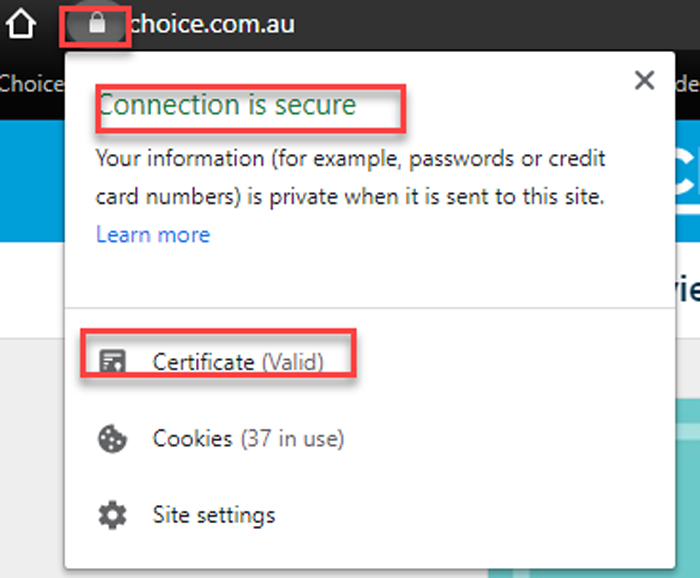The image size is (700, 578).
Task: Open Site settings from the popup
Action: [x=213, y=516]
